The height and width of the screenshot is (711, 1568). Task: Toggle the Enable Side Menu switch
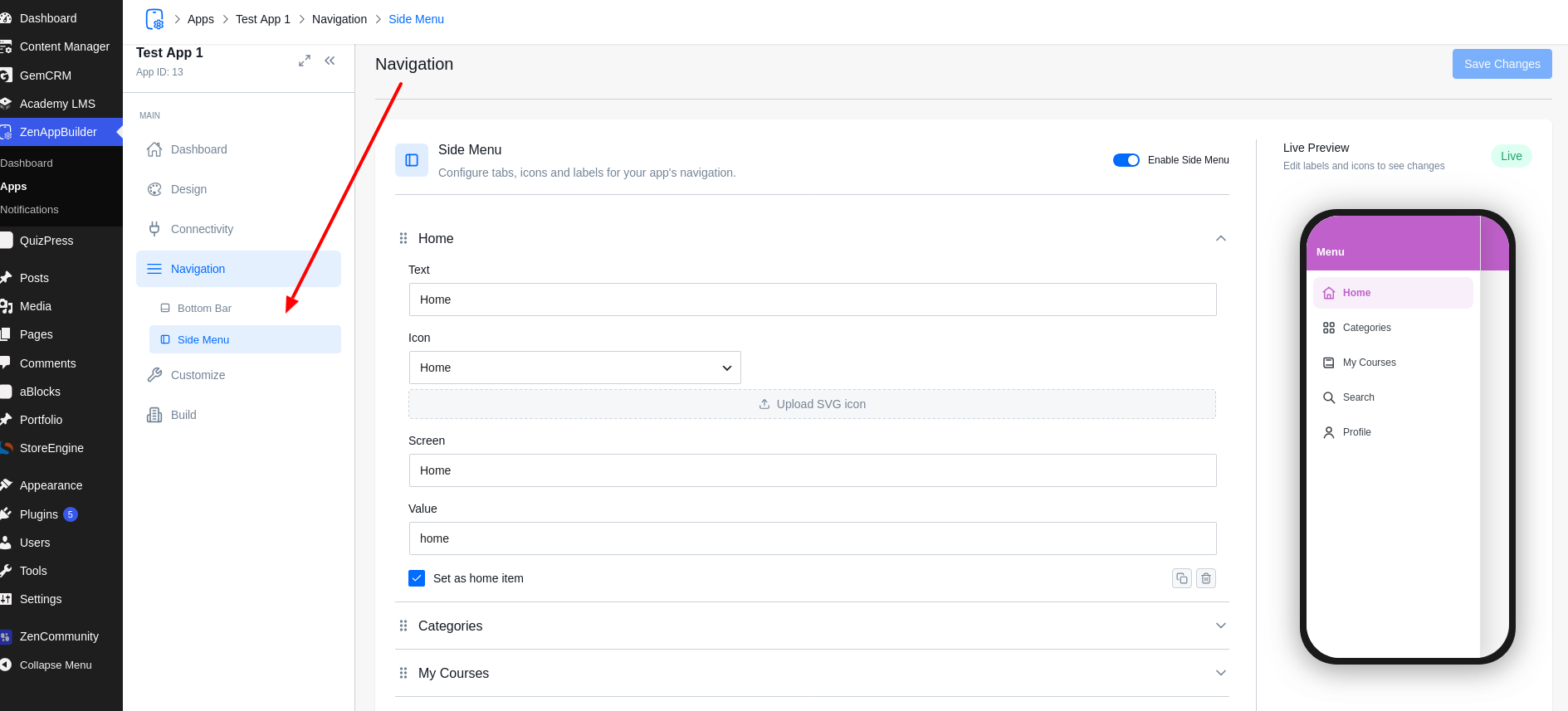coord(1126,160)
